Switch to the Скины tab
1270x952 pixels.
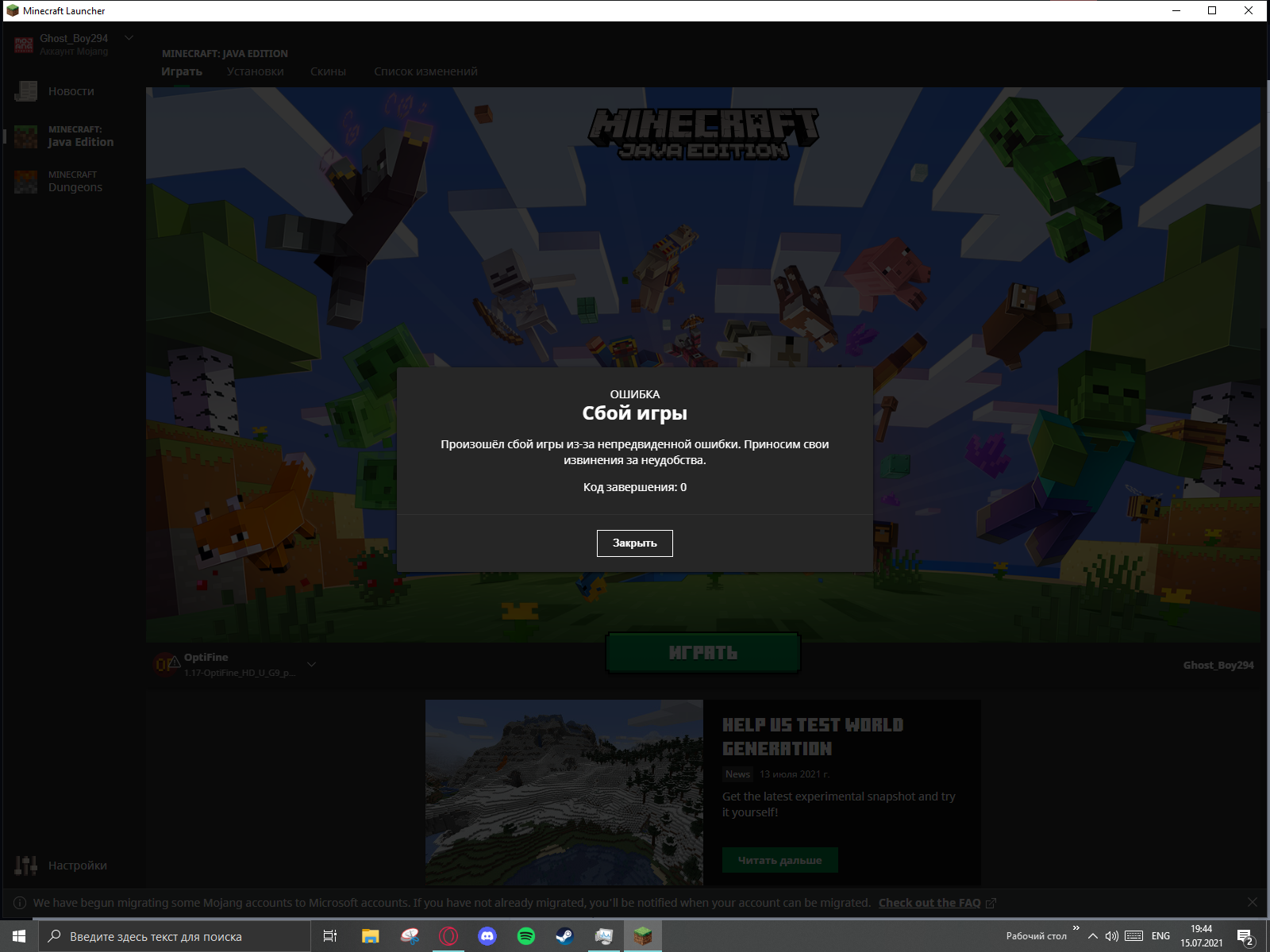point(328,71)
